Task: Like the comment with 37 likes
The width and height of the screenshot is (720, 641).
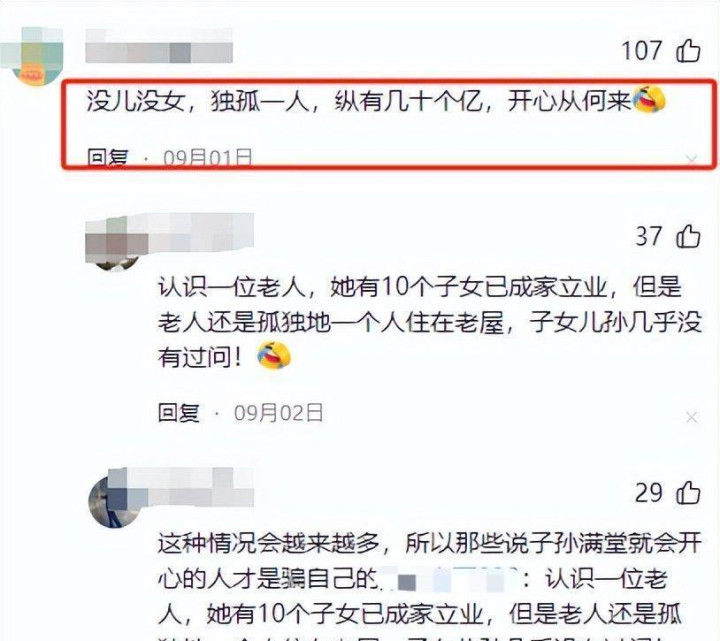Action: (688, 236)
